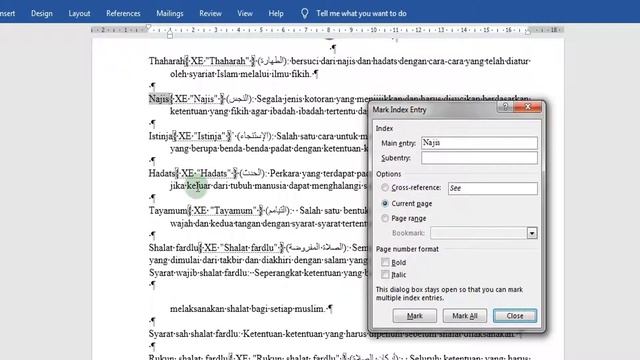Click the Mark button
The height and width of the screenshot is (360, 640).
click(x=415, y=316)
